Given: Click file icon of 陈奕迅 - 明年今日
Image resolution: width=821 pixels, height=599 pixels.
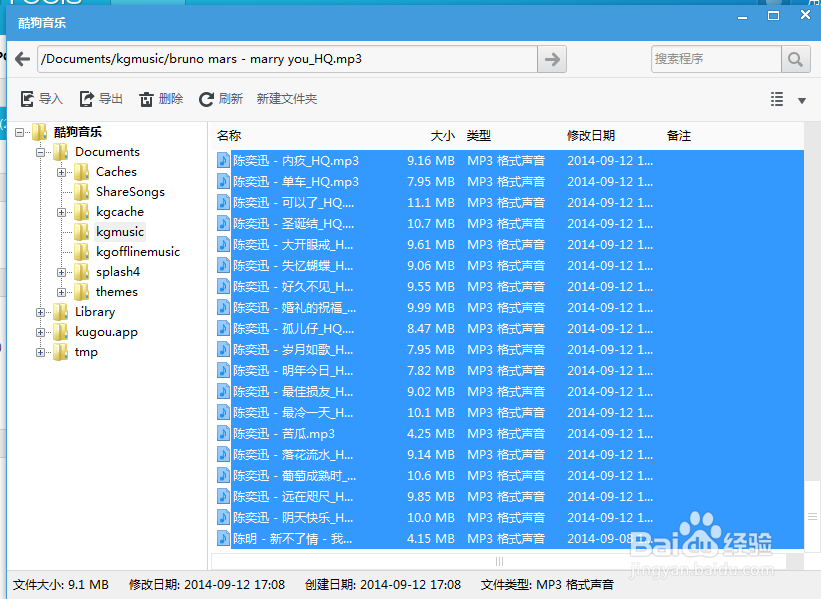Looking at the screenshot, I should pyautogui.click(x=224, y=370).
